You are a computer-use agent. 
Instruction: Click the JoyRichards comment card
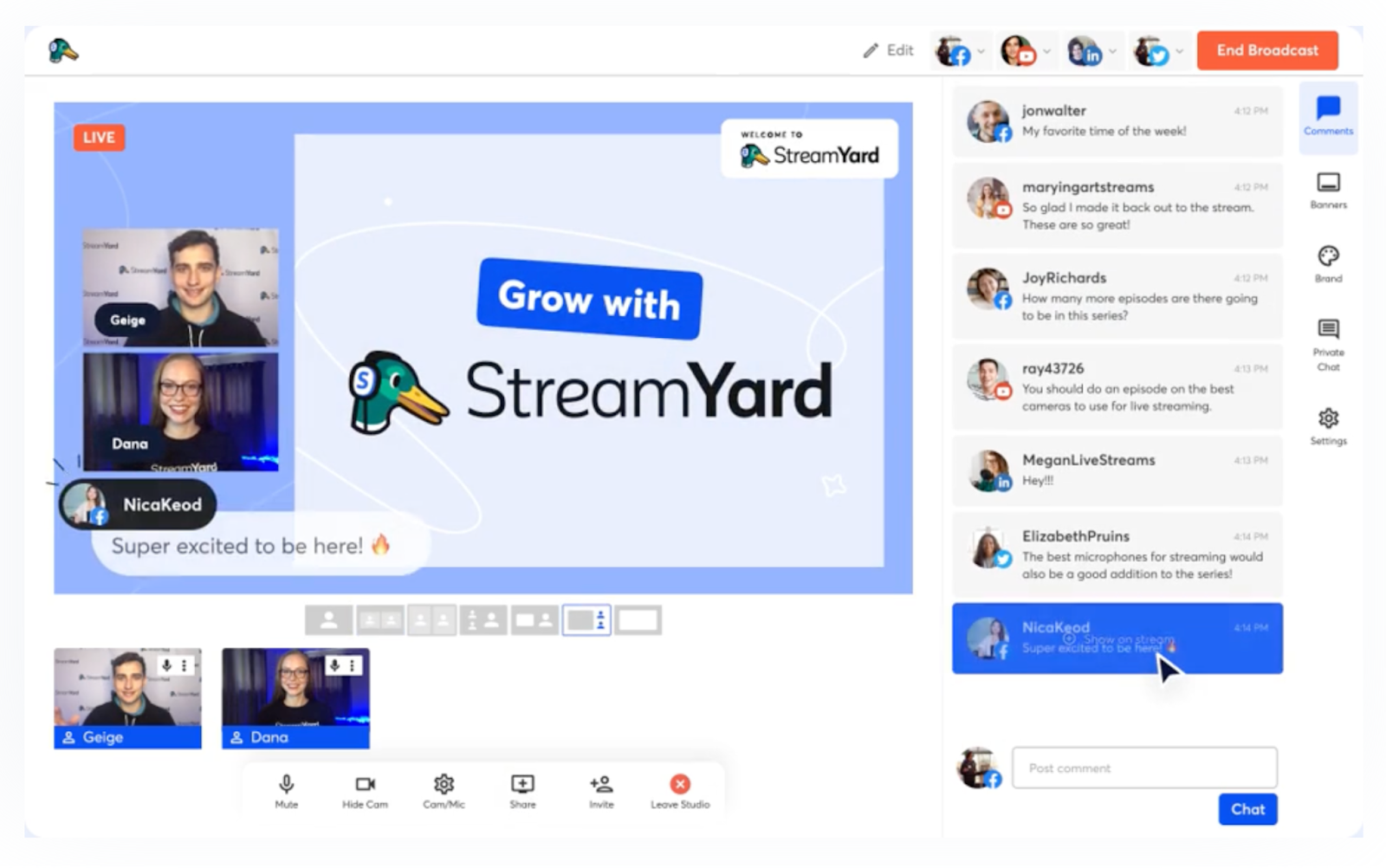[1117, 296]
